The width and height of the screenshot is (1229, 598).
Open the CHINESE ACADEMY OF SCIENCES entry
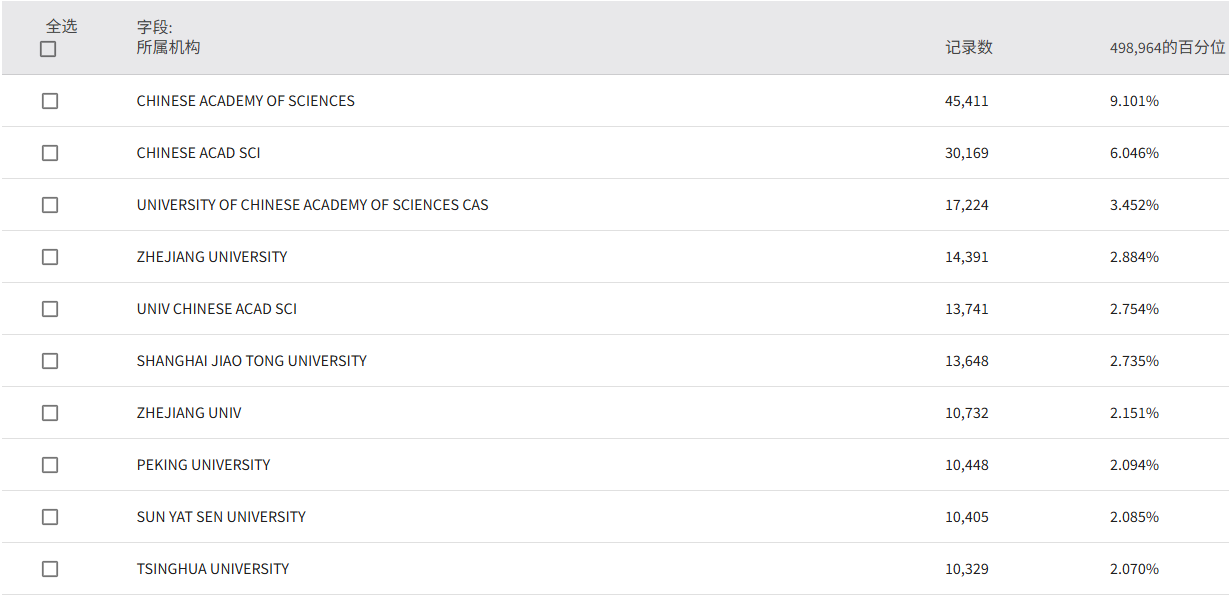pyautogui.click(x=245, y=101)
